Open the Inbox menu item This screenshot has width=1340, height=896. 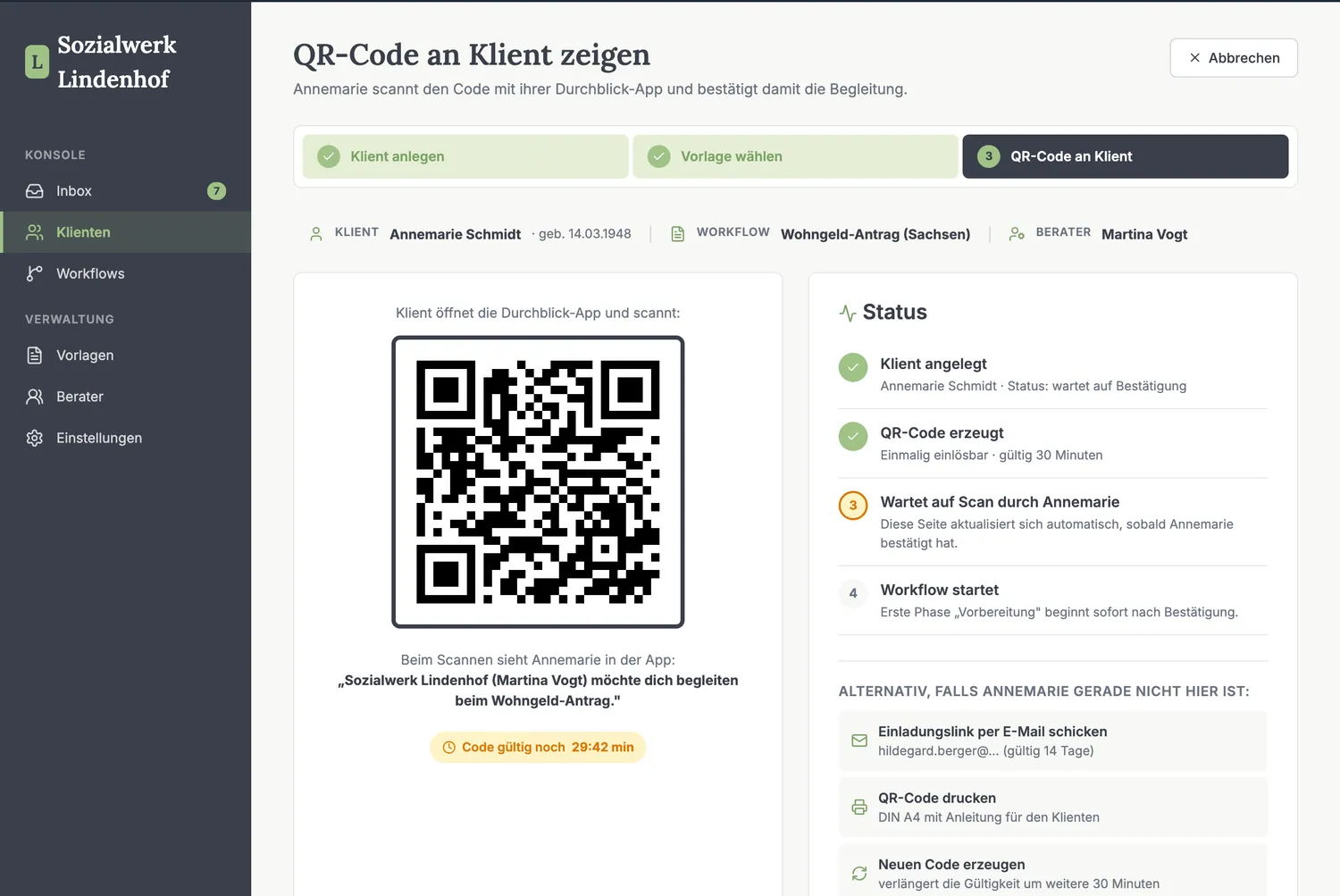tap(126, 191)
